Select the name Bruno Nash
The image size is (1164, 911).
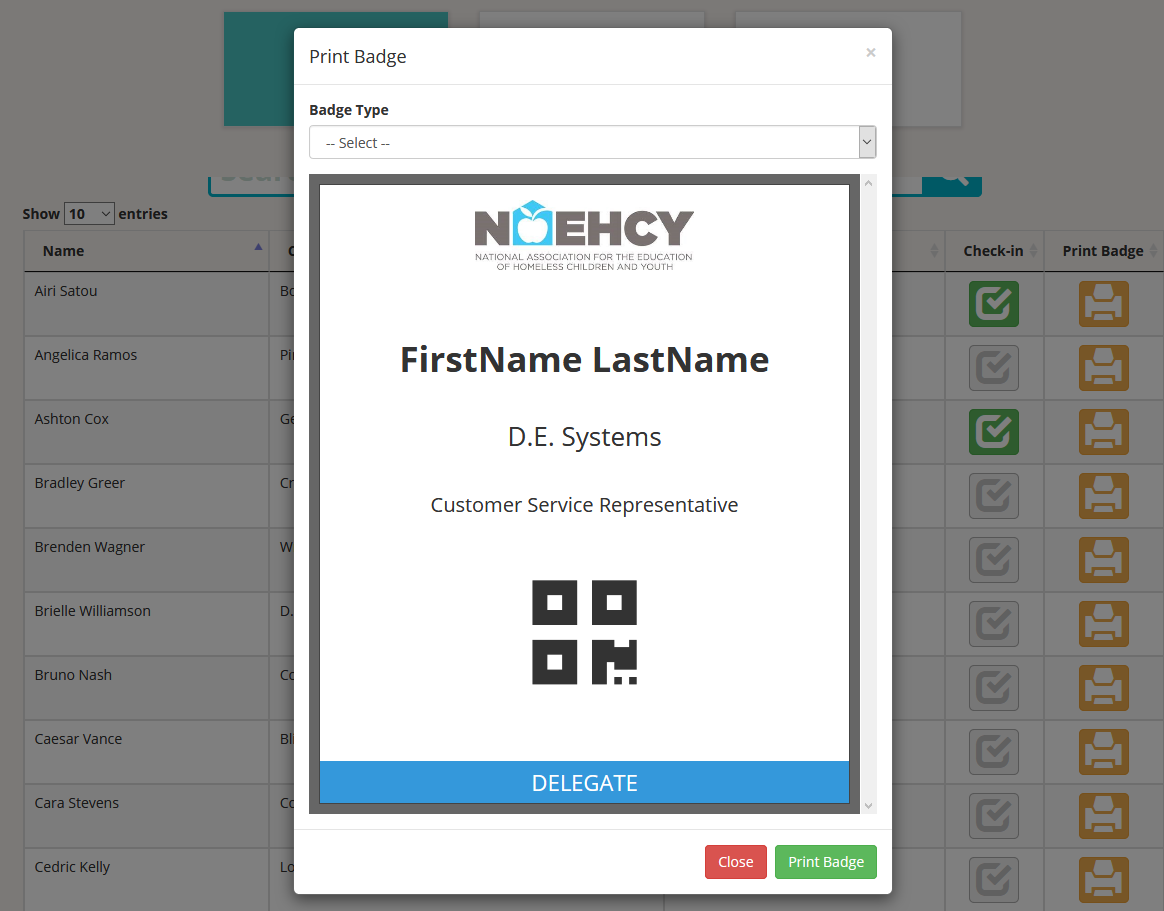73,675
